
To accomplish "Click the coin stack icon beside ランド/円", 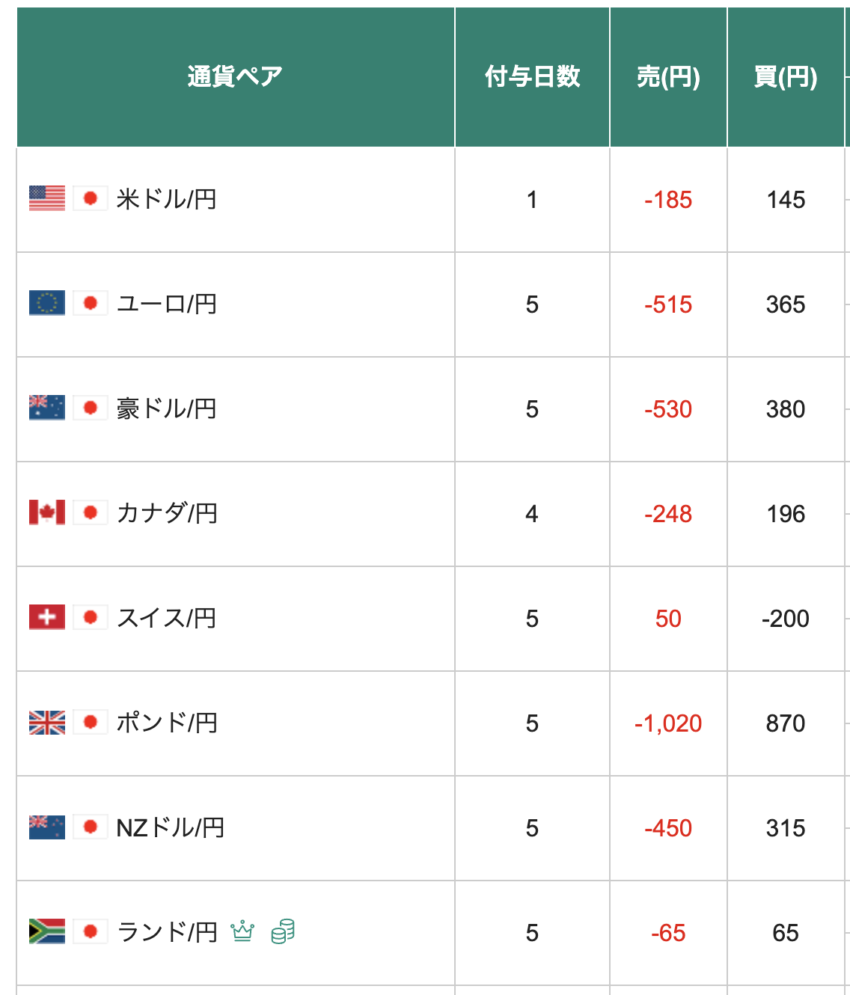I will coord(283,932).
